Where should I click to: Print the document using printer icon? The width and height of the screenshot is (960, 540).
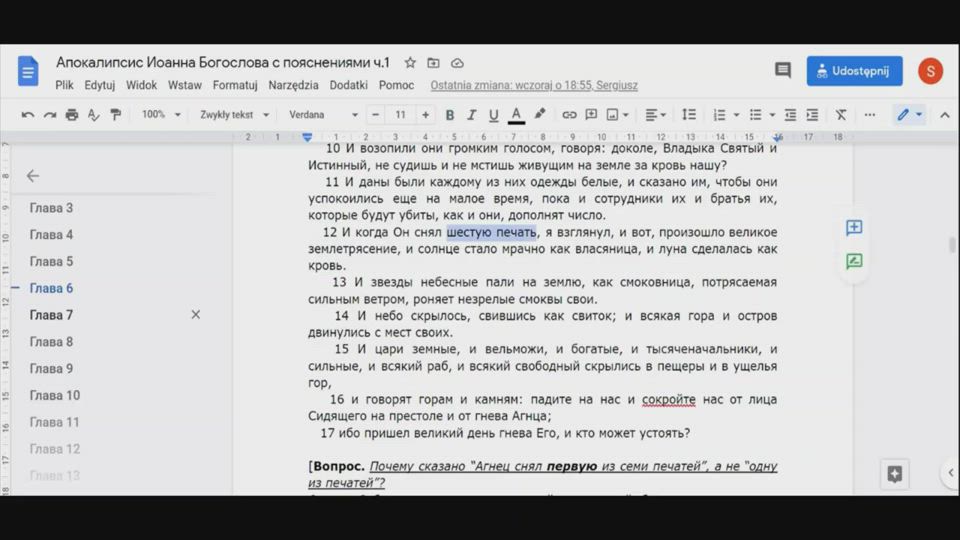click(72, 115)
